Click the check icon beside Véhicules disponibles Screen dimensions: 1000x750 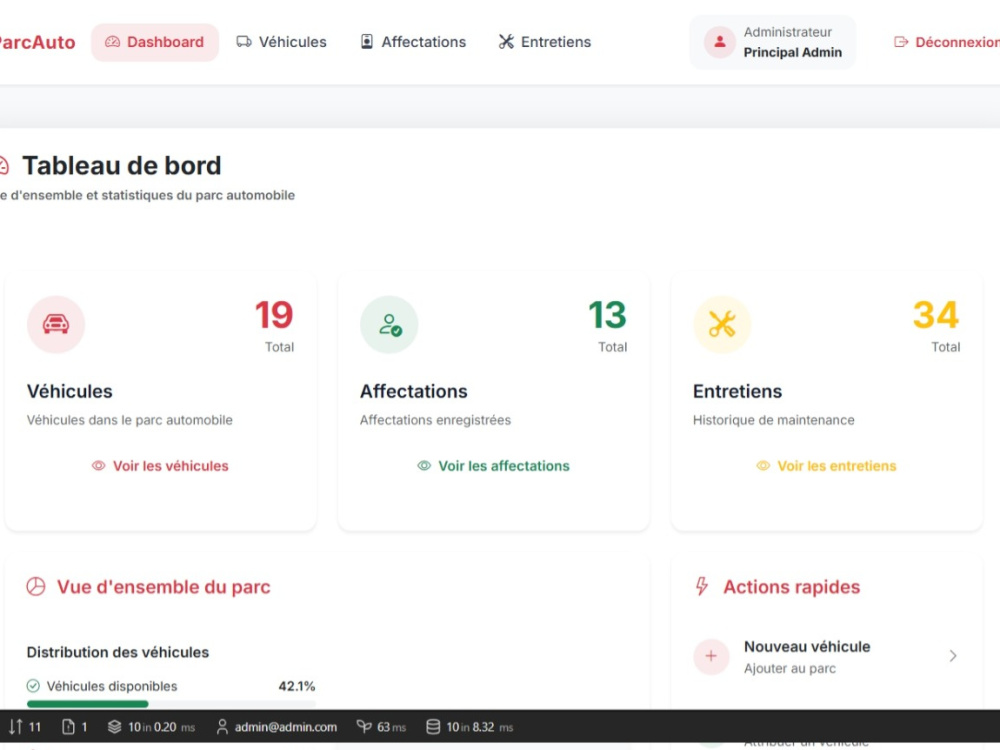click(33, 686)
